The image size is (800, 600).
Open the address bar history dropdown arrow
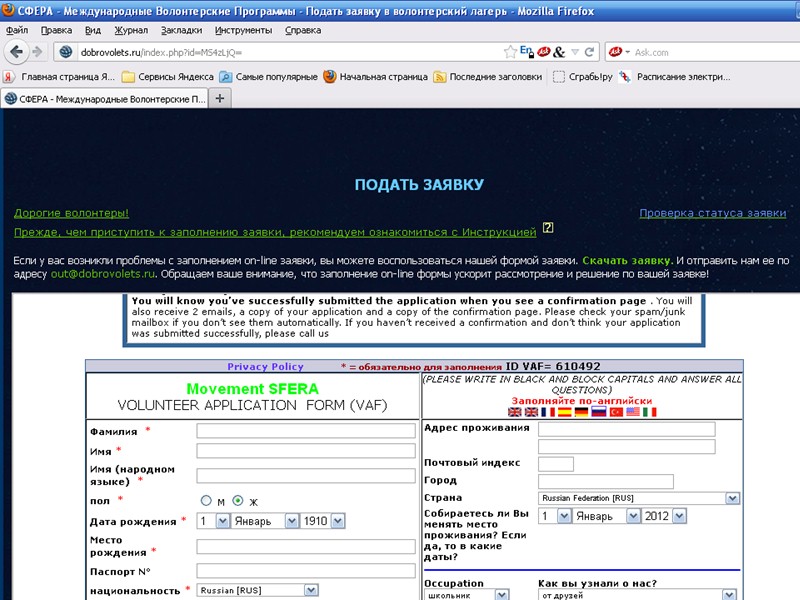click(575, 52)
